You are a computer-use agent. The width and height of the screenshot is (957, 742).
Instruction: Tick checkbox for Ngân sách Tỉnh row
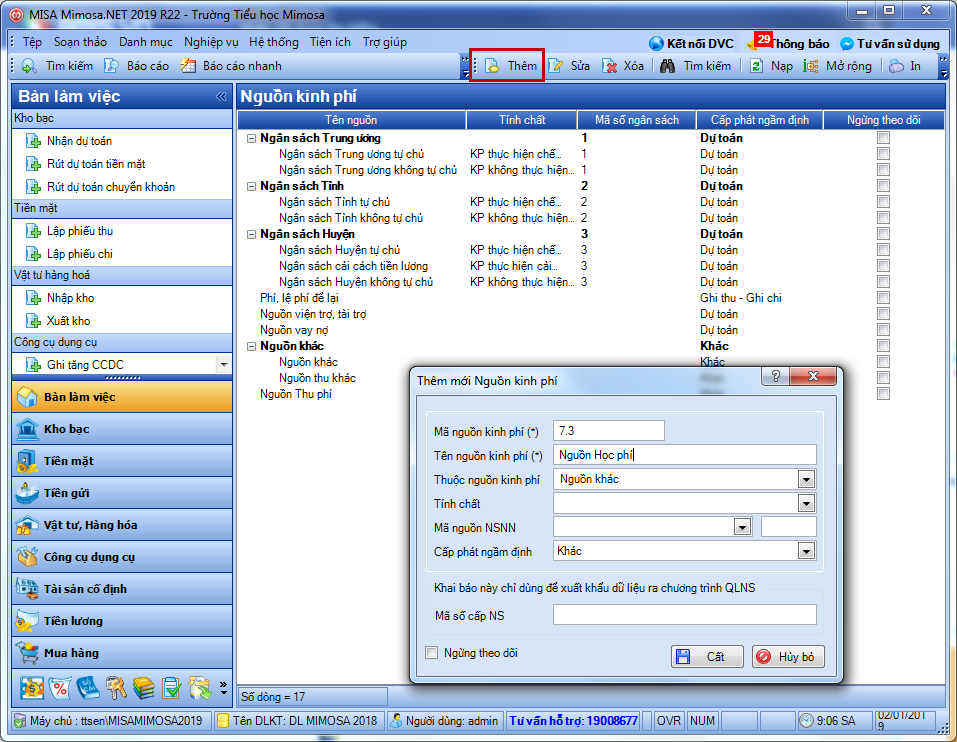pos(883,186)
